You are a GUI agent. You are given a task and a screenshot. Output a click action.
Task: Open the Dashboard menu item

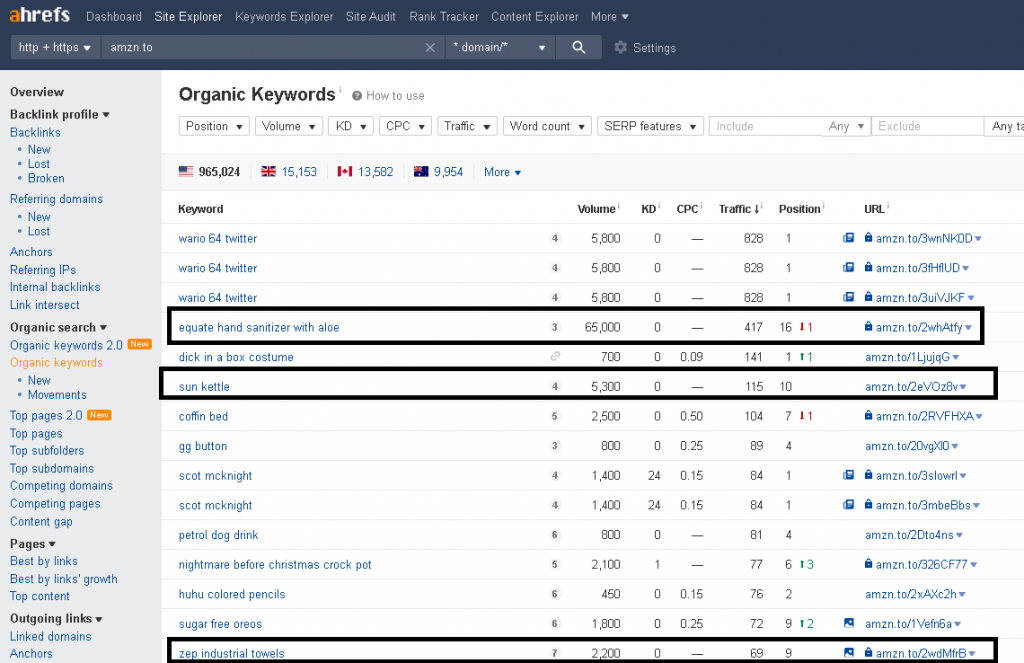click(114, 16)
